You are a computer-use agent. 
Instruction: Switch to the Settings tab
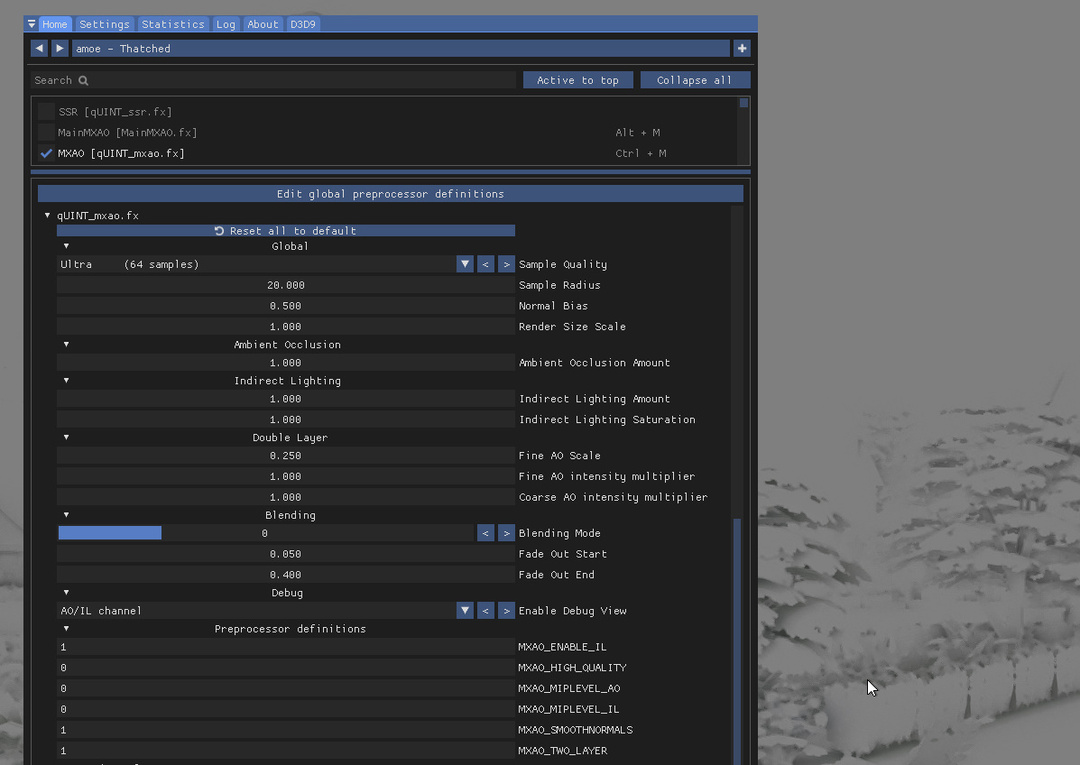click(x=104, y=24)
